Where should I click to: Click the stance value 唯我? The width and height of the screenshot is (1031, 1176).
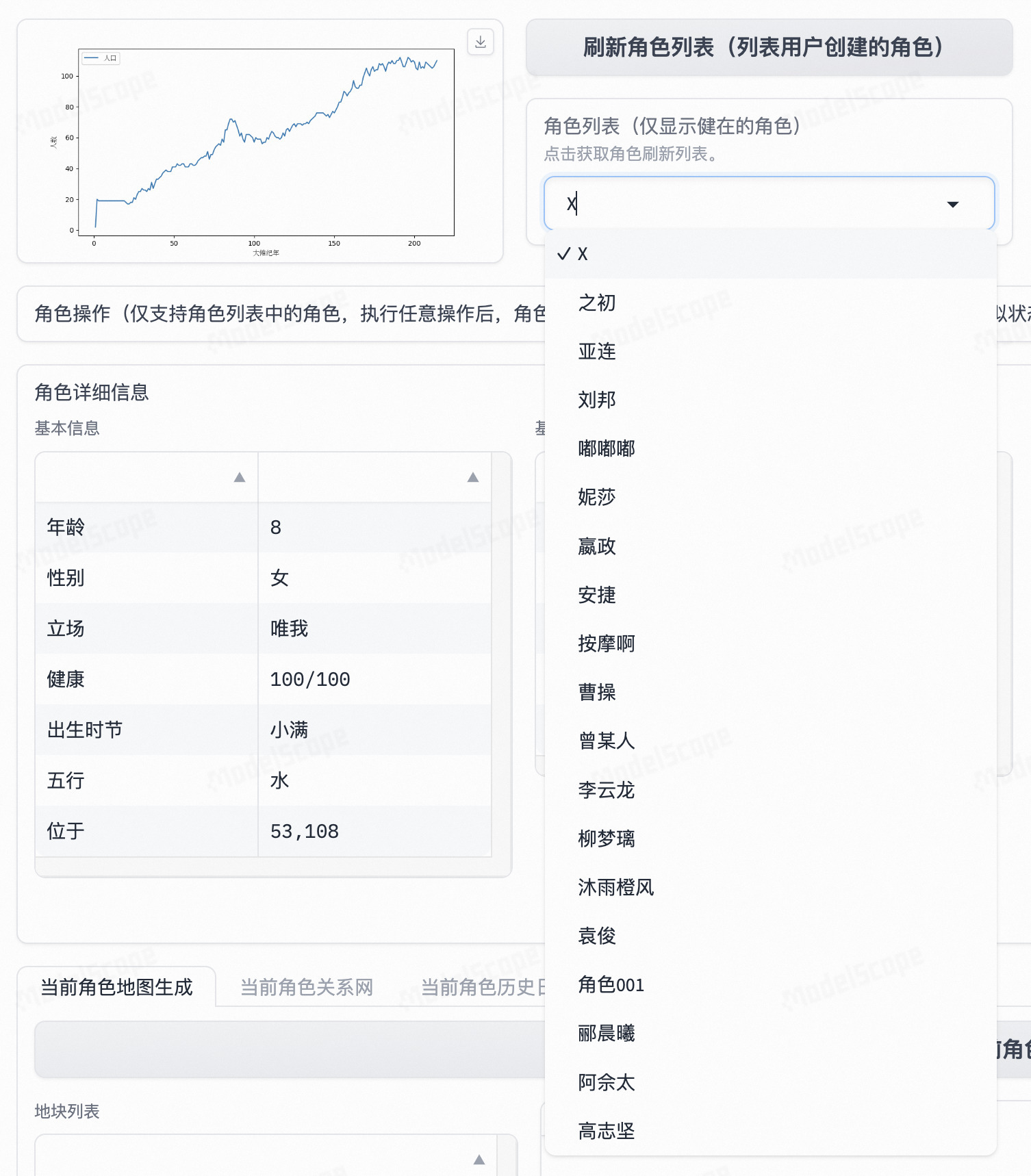click(289, 628)
